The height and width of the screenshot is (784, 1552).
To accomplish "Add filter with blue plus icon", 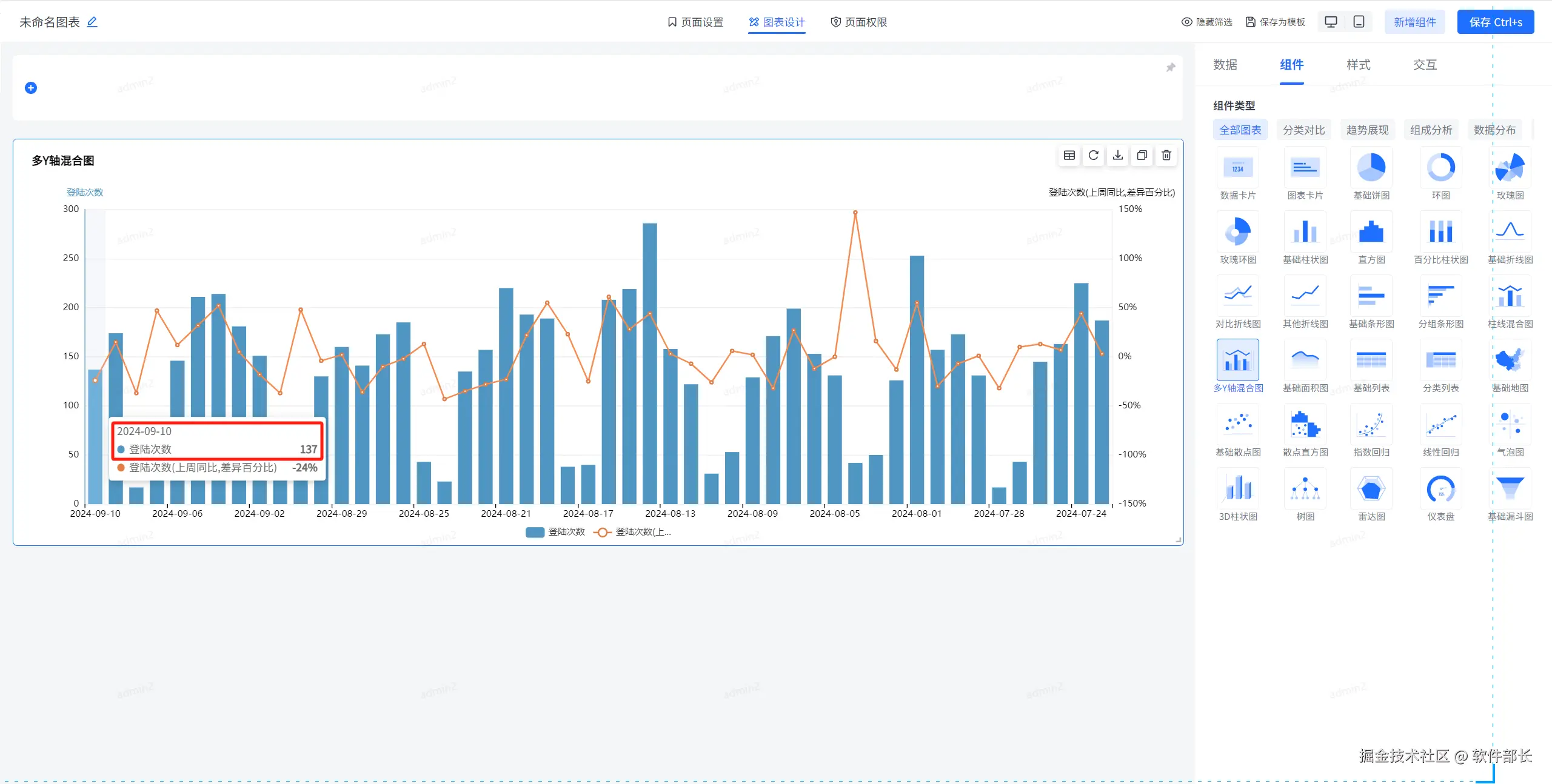I will pyautogui.click(x=31, y=88).
